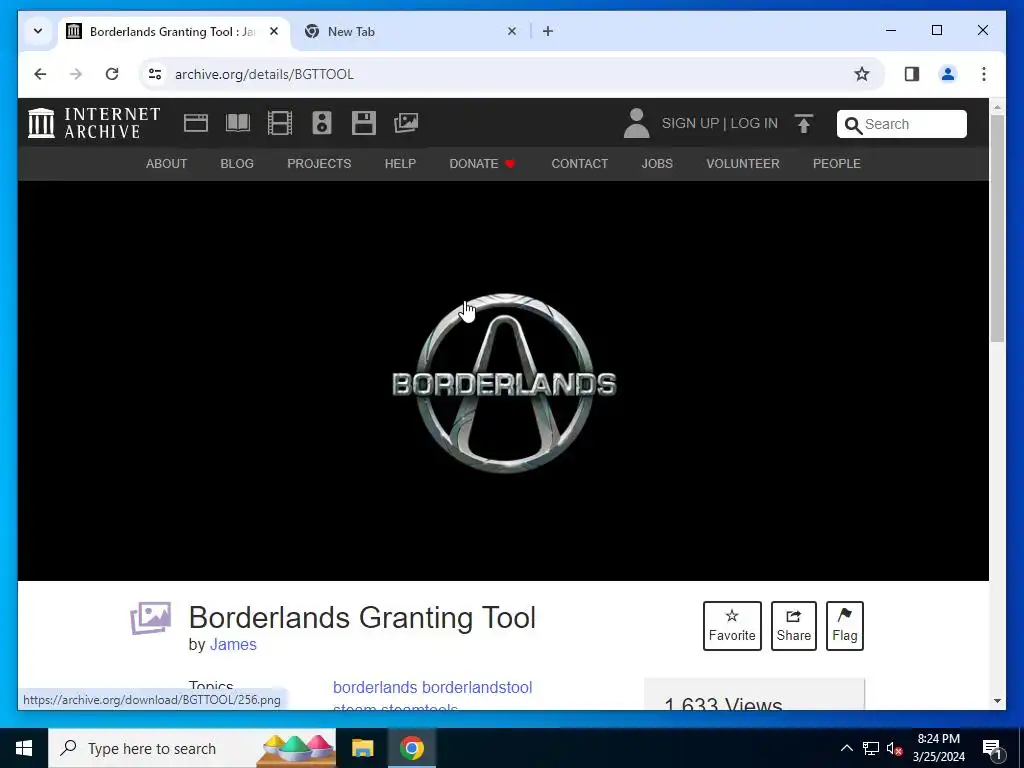
Task: Open the Video film strip icon
Action: (x=280, y=123)
